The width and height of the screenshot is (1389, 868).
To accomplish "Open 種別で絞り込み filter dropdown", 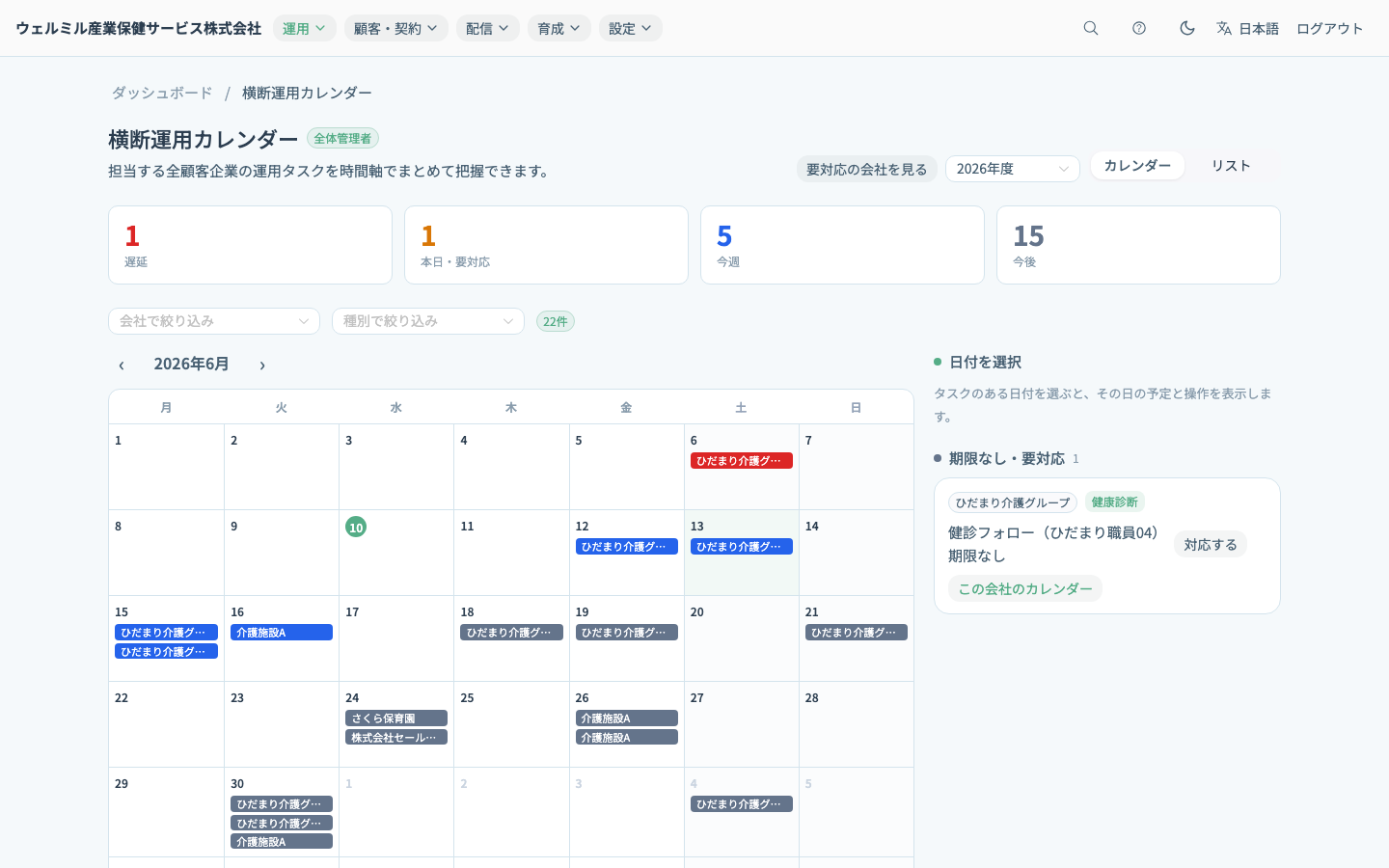I will tap(427, 321).
